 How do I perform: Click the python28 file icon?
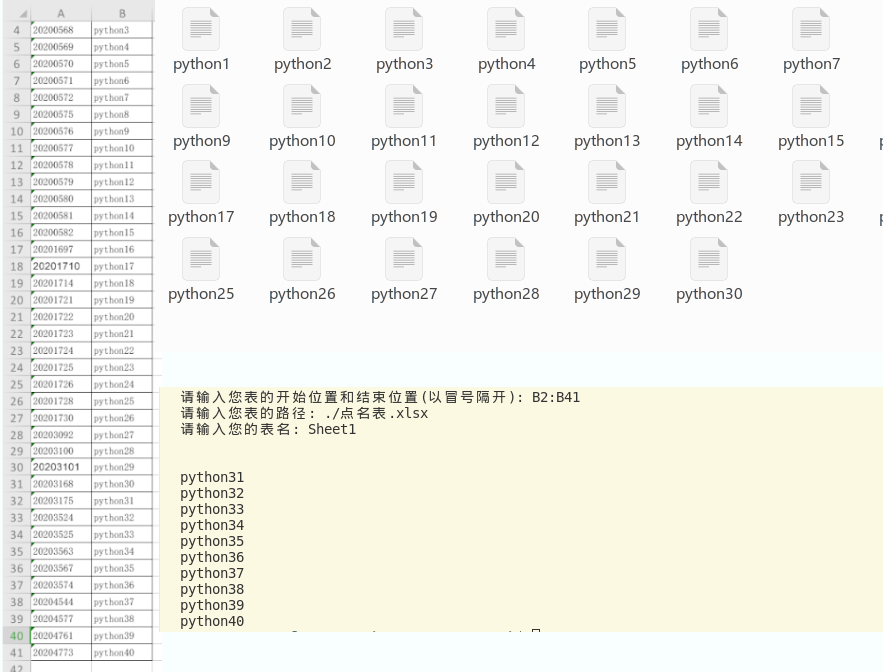pyautogui.click(x=506, y=260)
